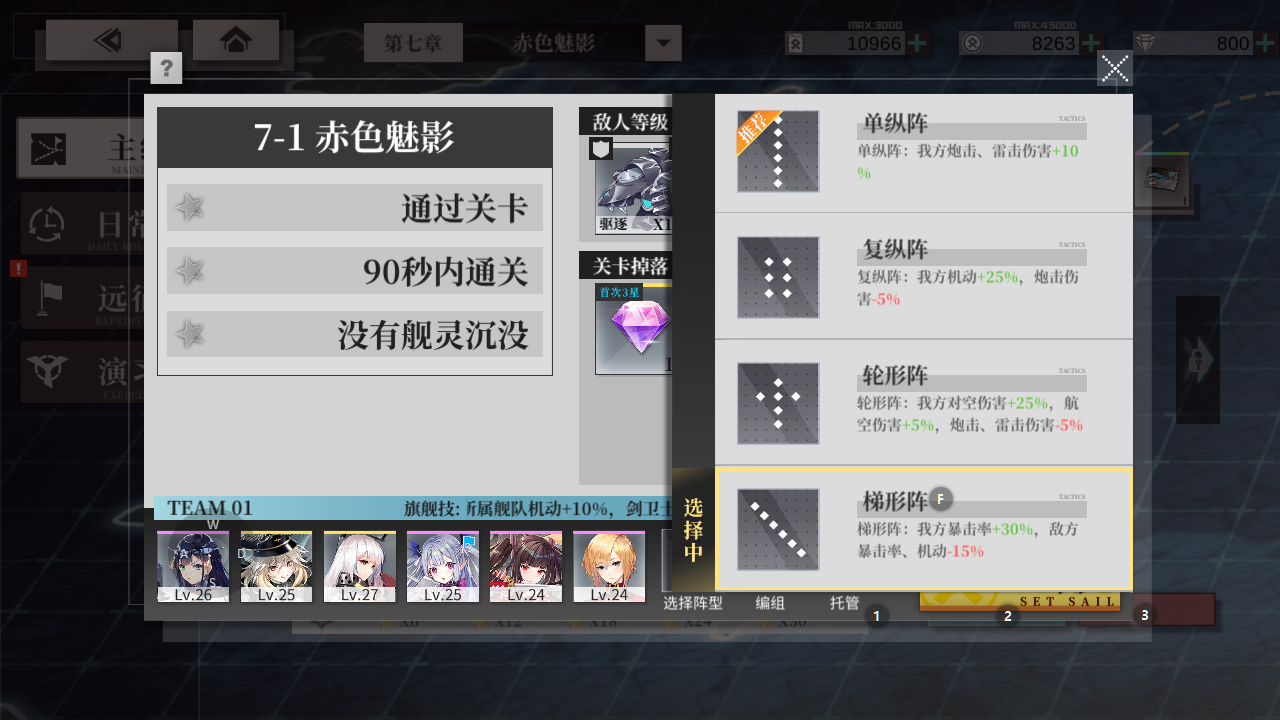Select 轮形阵 formation option

(924, 402)
